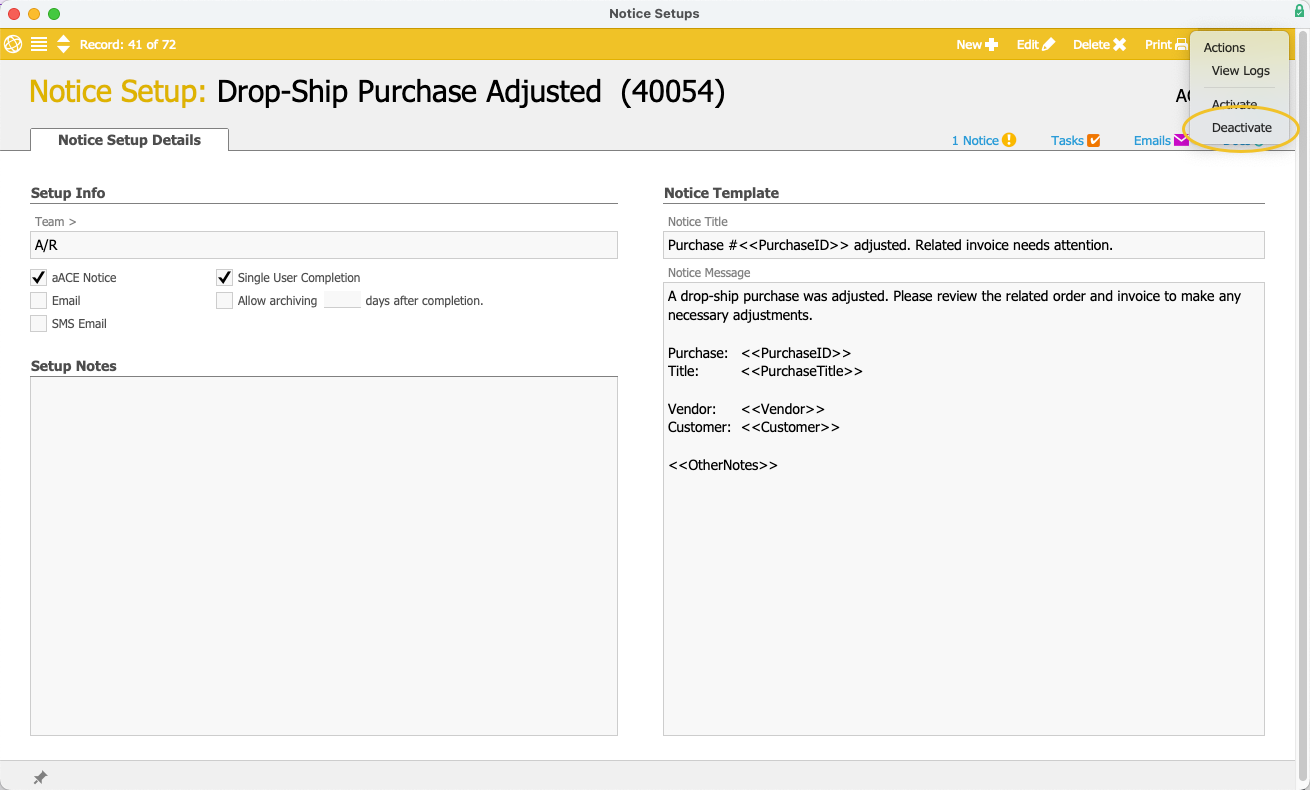Click the globe icon in the header

coord(13,44)
